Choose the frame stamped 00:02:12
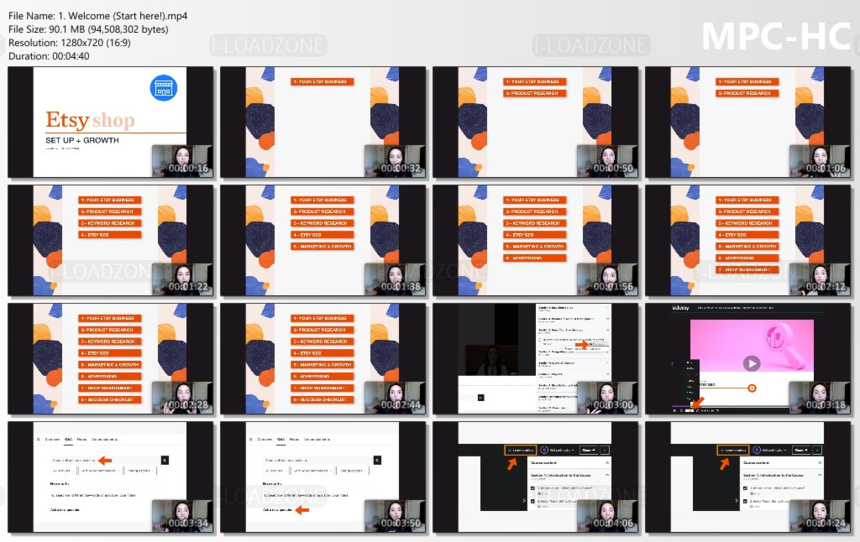The image size is (860, 542). pyautogui.click(x=748, y=240)
